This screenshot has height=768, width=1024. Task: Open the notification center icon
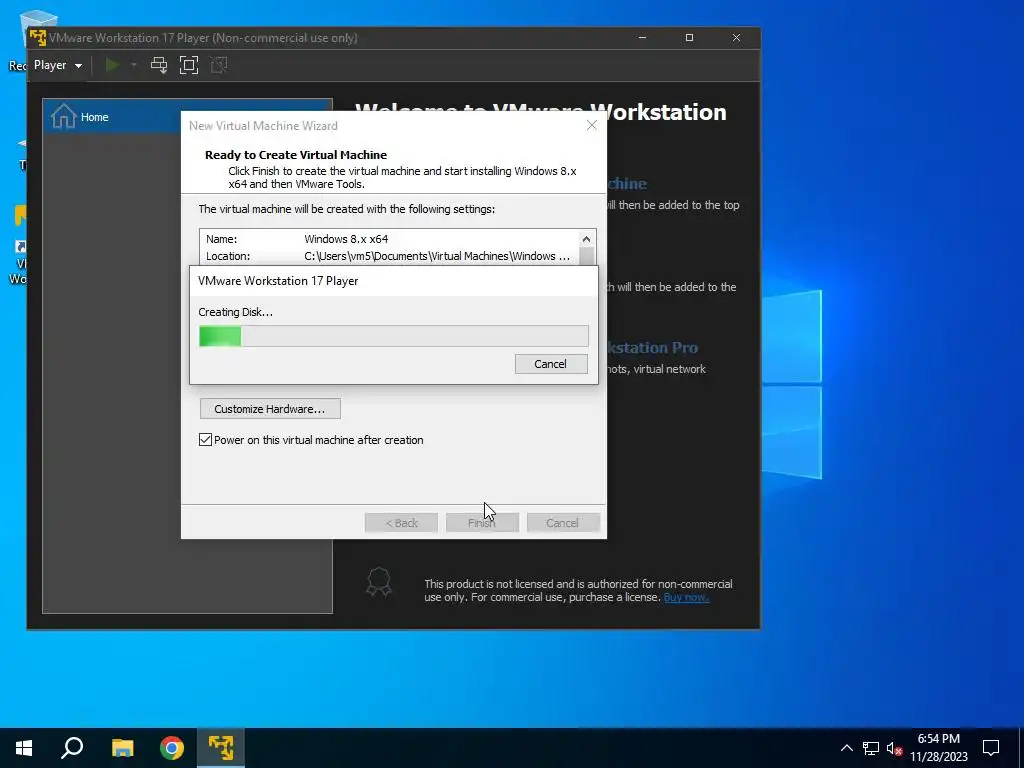click(x=991, y=748)
